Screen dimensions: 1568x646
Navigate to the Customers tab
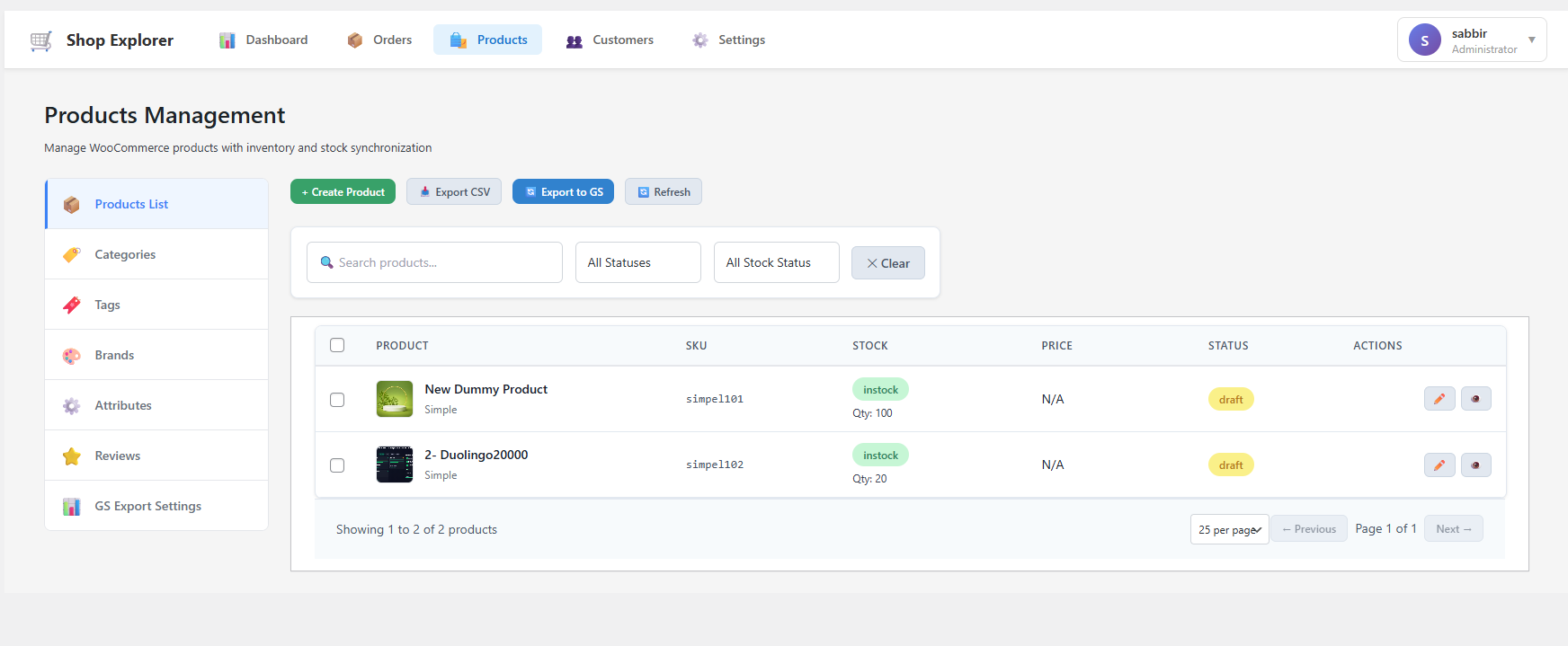610,40
